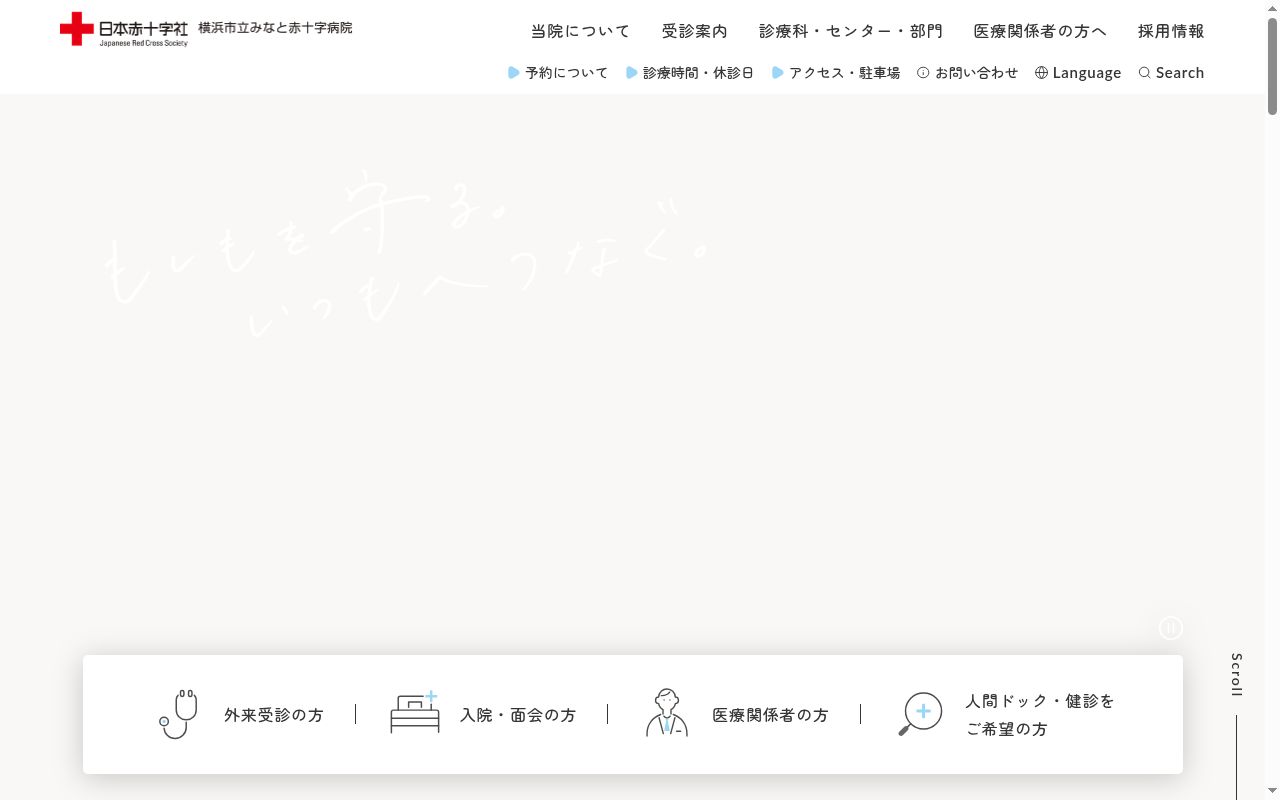Click the globe icon beside Language

[x=1041, y=73]
